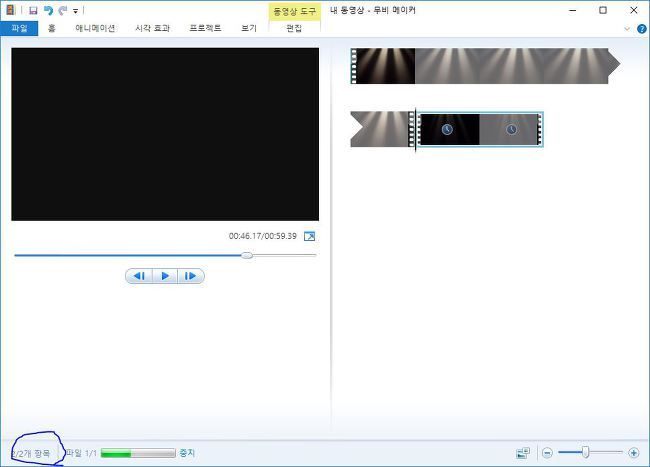Zoom out the timeline with minus button
This screenshot has width=650, height=467.
point(547,453)
